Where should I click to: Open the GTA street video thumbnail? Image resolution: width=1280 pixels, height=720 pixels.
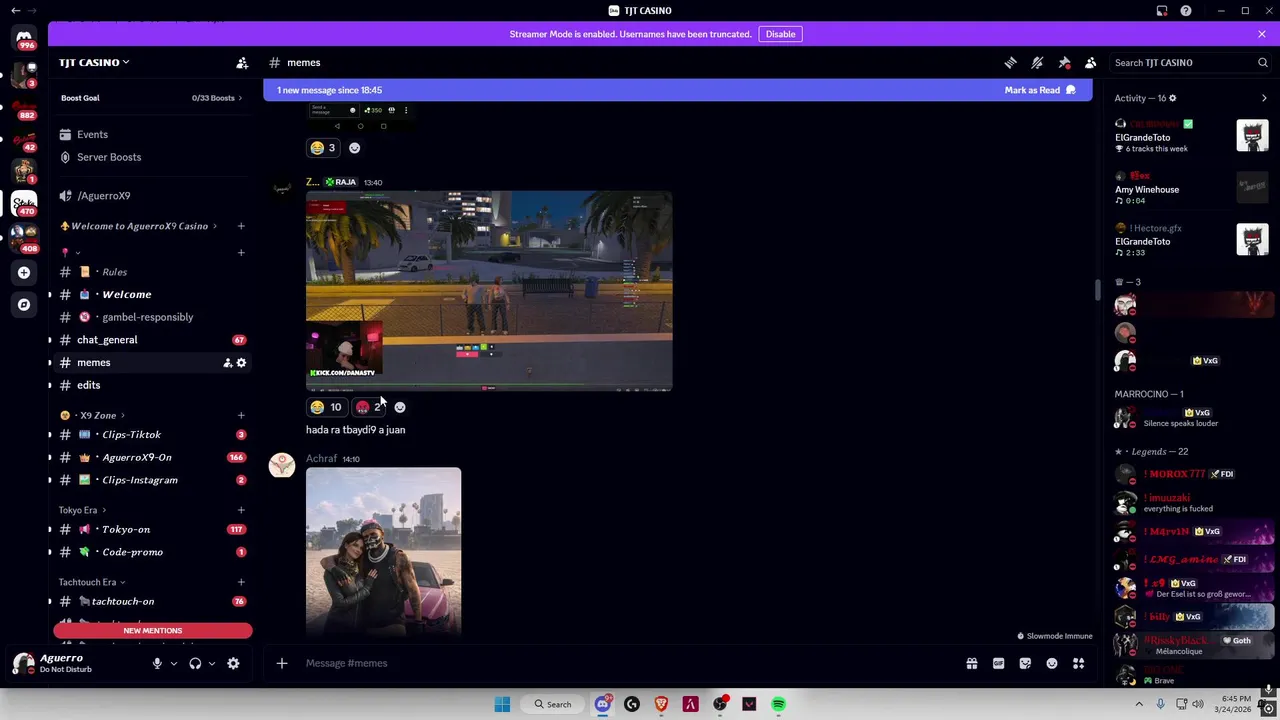point(489,290)
